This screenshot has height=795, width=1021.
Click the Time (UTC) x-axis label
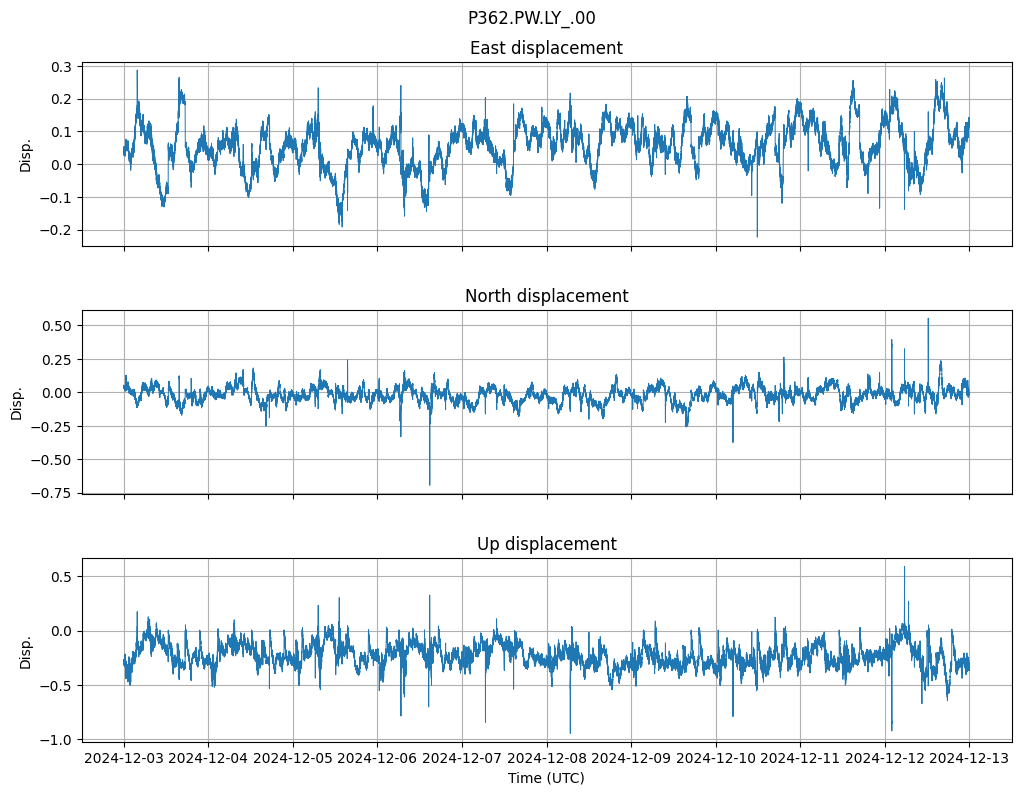tap(546, 778)
